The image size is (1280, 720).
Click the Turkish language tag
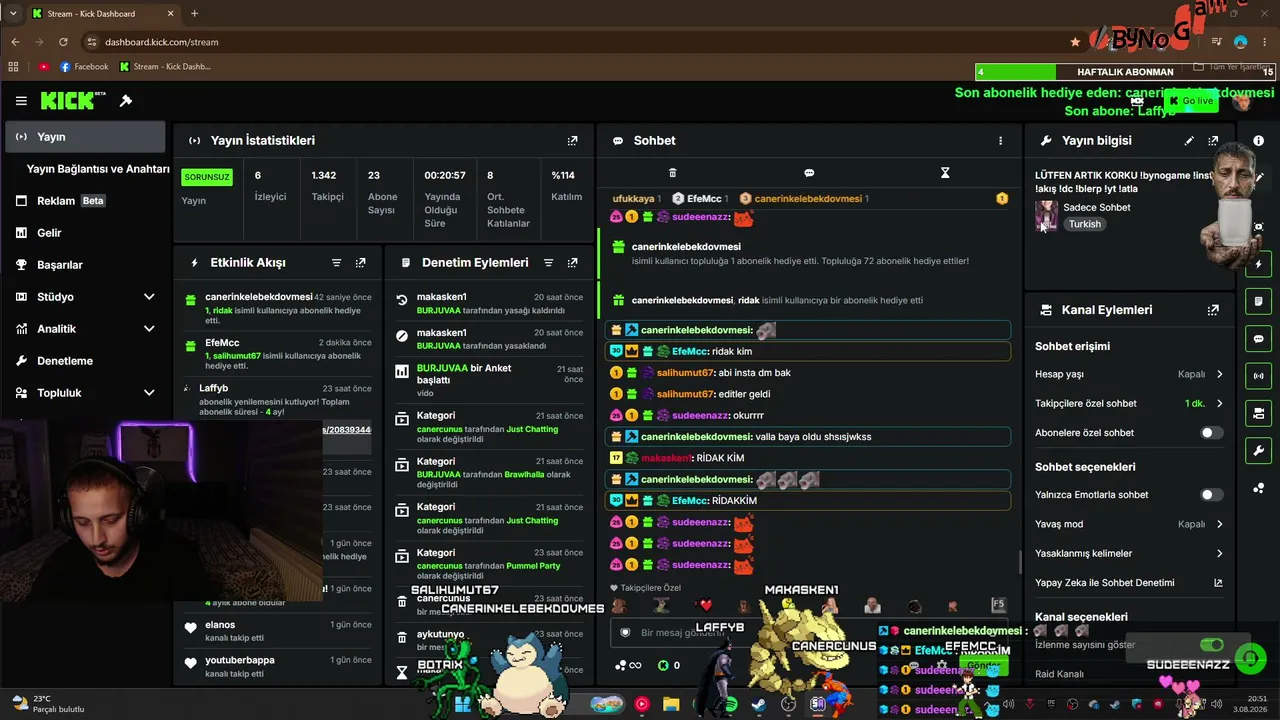pos(1084,224)
